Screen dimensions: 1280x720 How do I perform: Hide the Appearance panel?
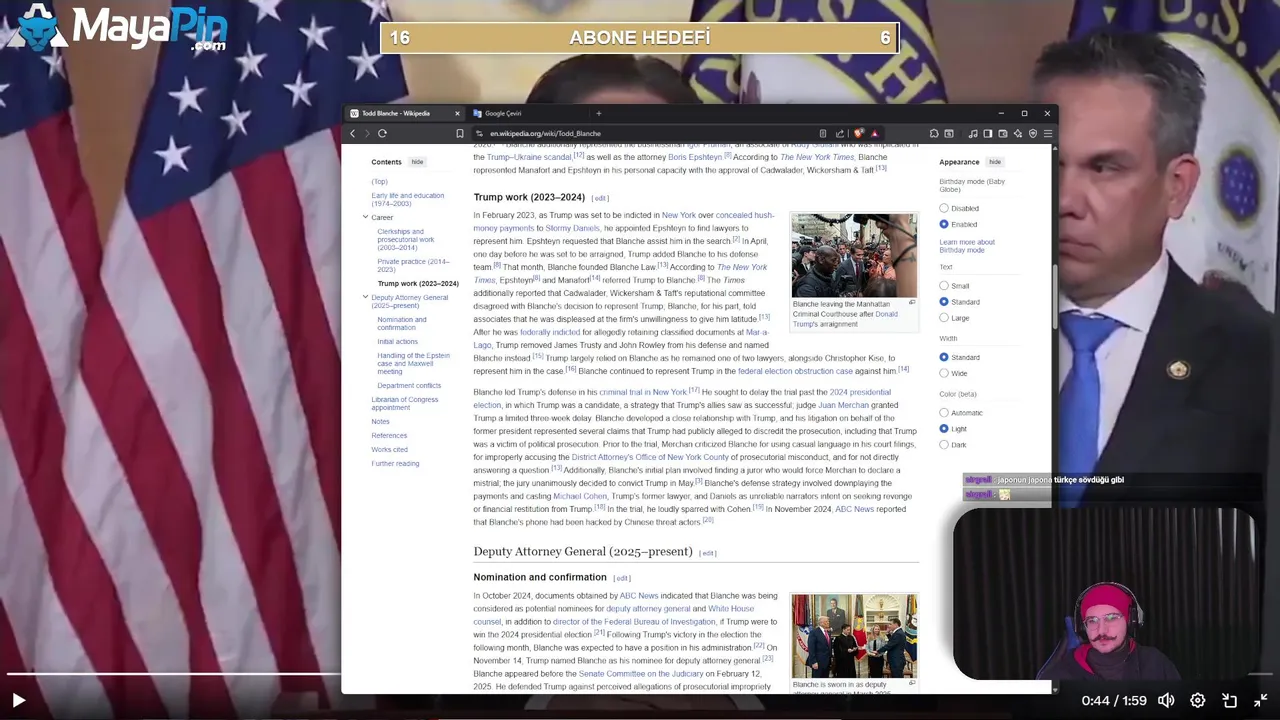[x=995, y=162]
